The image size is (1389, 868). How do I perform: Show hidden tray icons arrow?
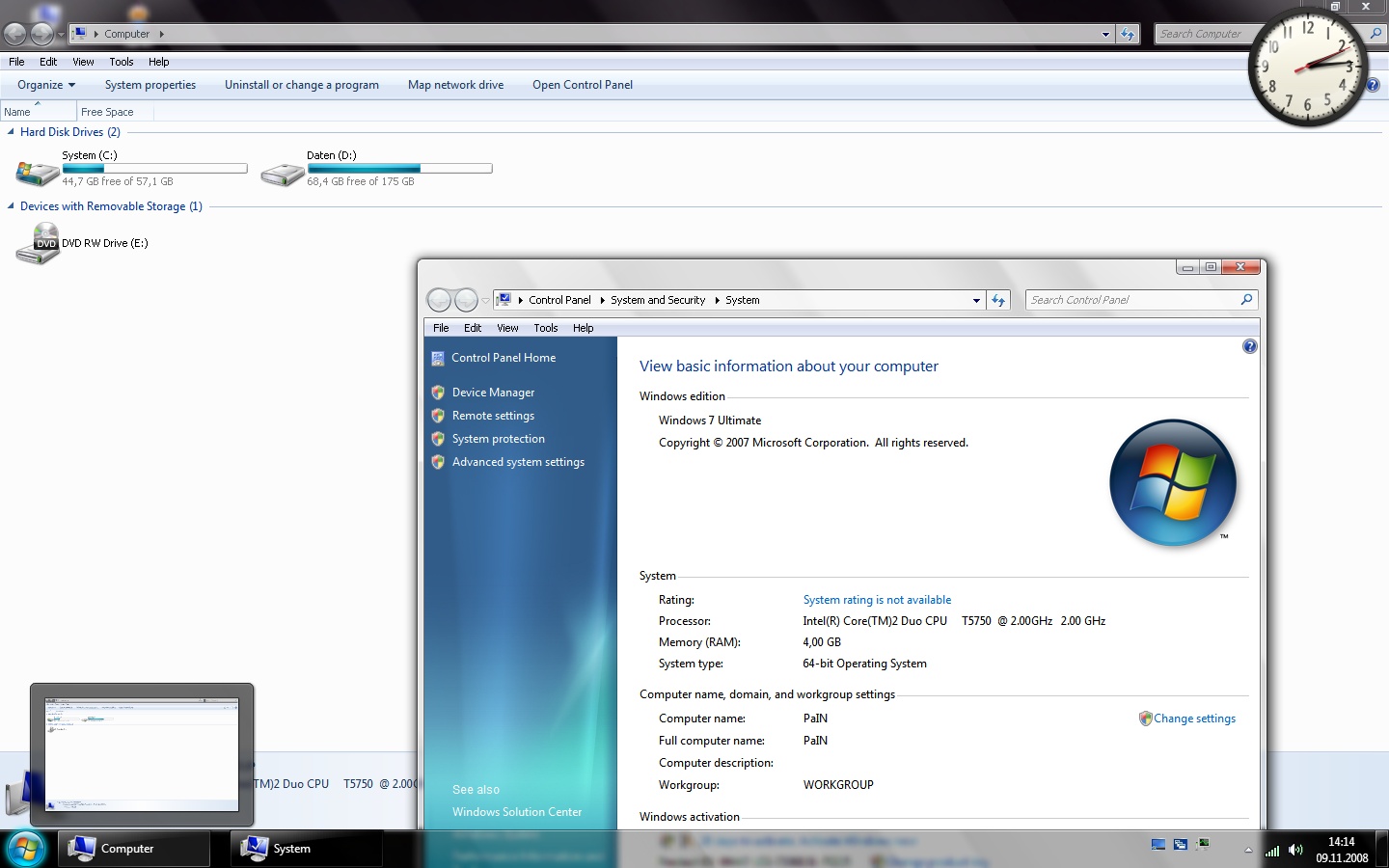coord(1248,850)
